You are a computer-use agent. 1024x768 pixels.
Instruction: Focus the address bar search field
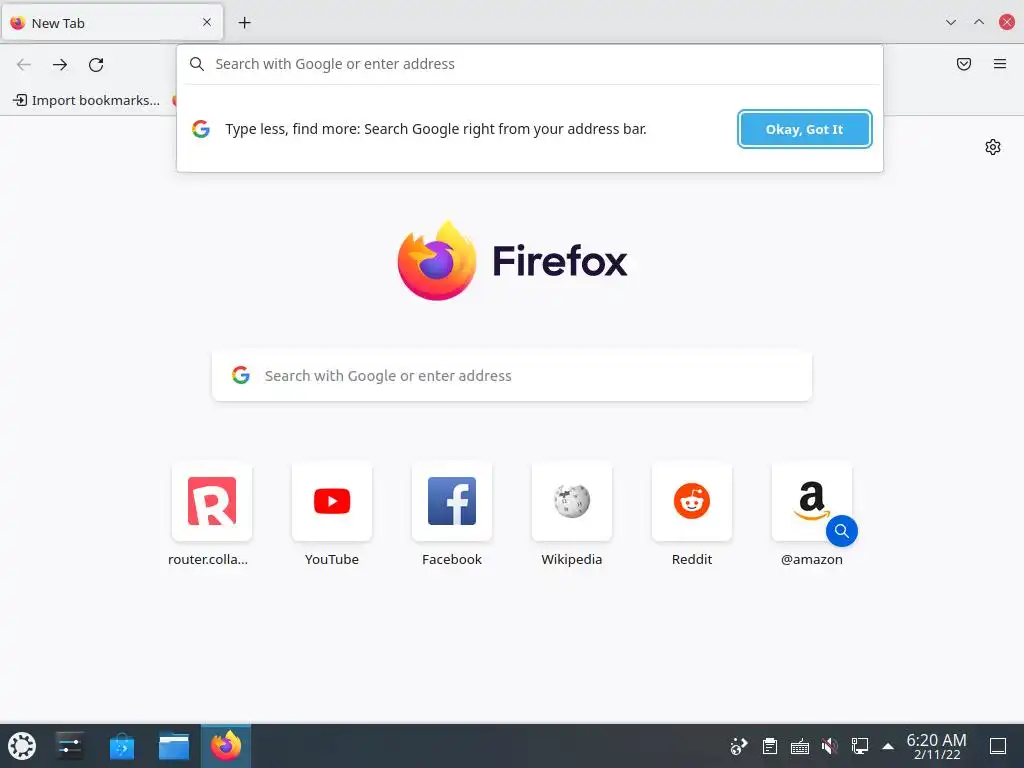coord(530,64)
